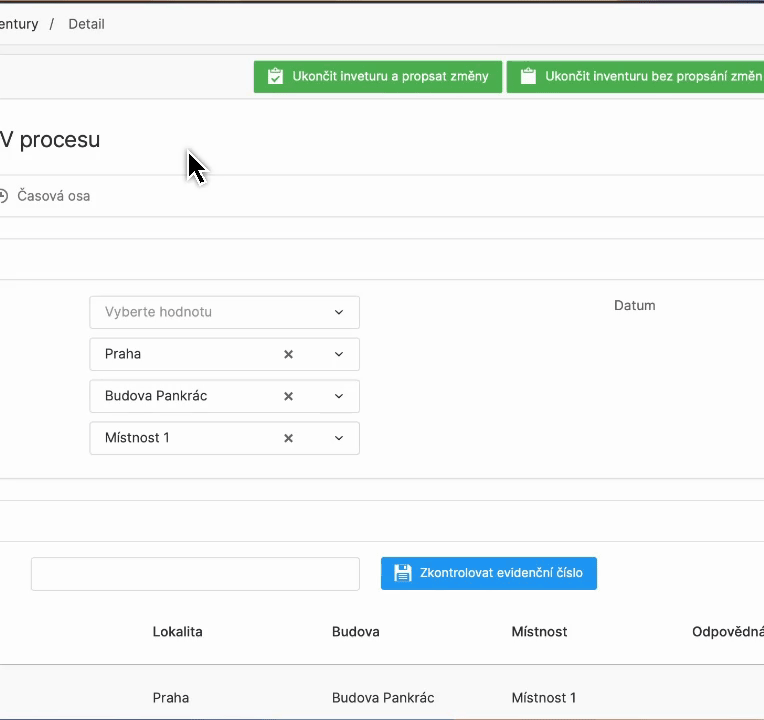Click Budova Pankrác cell in table row

click(x=383, y=698)
